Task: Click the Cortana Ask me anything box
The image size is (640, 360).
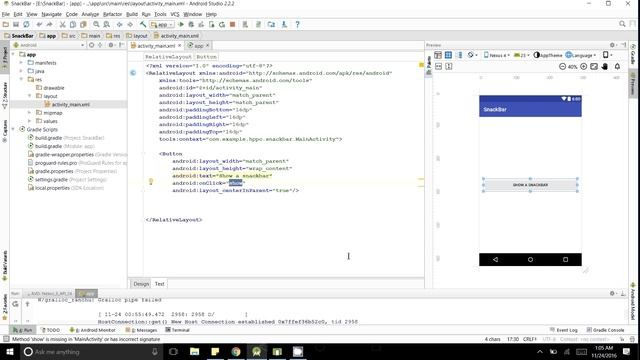Action: tap(90, 351)
